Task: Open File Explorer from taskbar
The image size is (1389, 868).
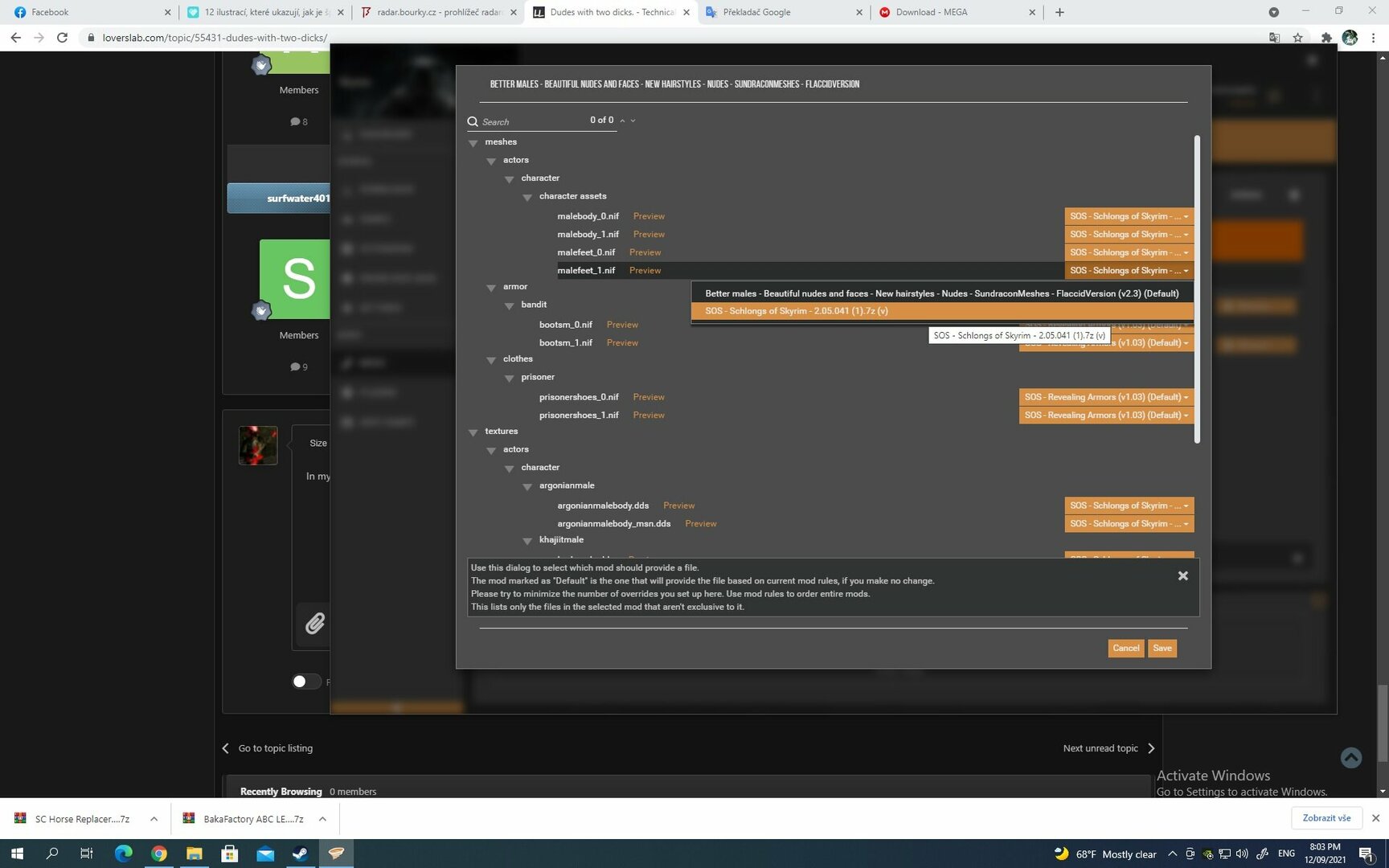Action: point(195,854)
